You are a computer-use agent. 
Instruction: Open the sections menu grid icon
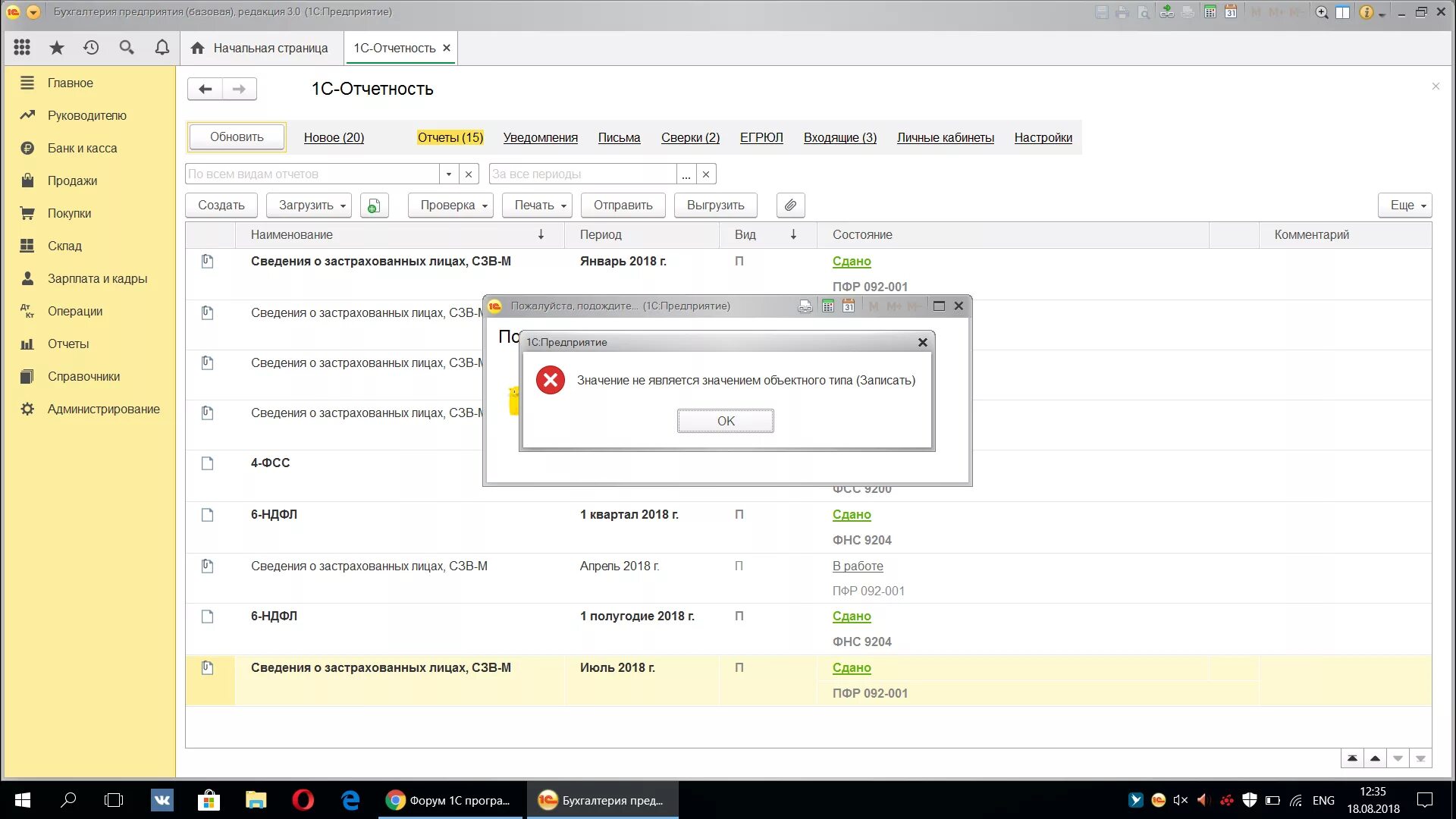point(22,48)
